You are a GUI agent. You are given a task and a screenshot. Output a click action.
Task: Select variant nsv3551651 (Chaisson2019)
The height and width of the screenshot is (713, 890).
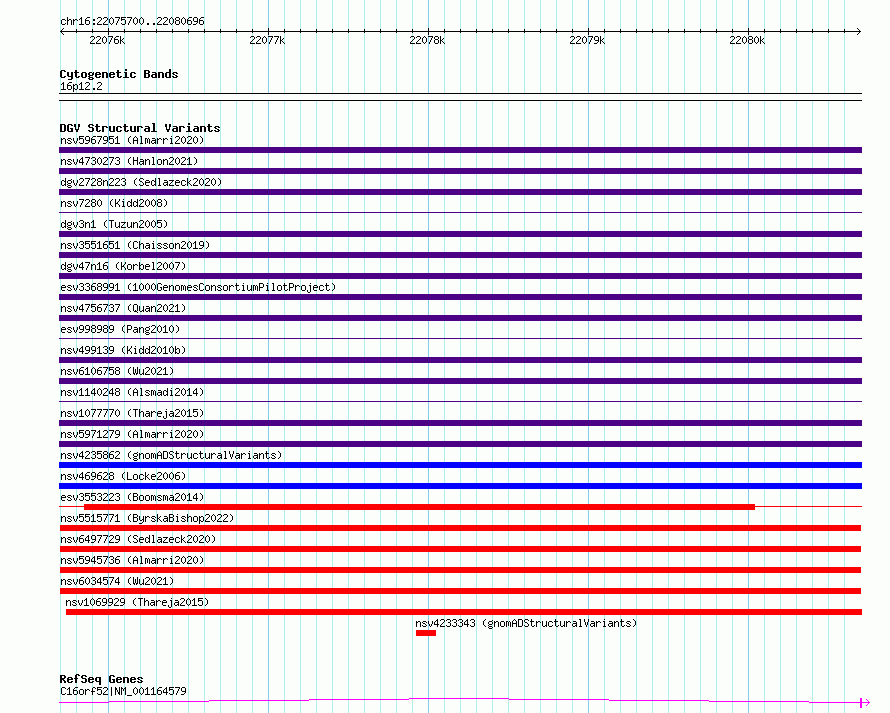[x=135, y=245]
